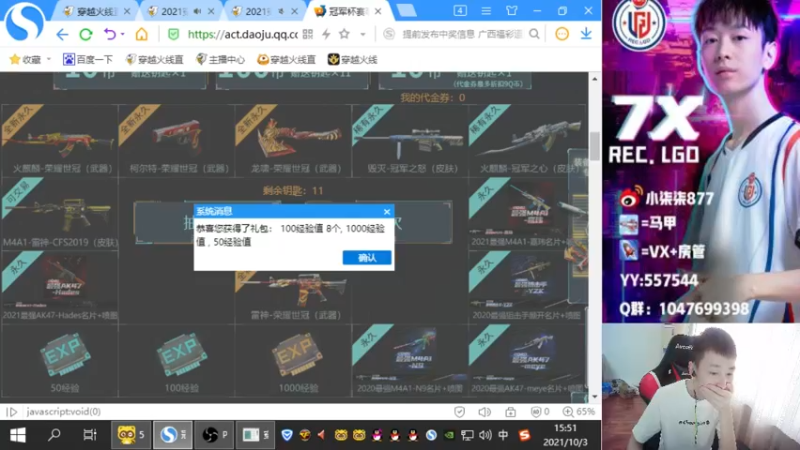Click 确认 in the system message dialog

[x=367, y=258]
